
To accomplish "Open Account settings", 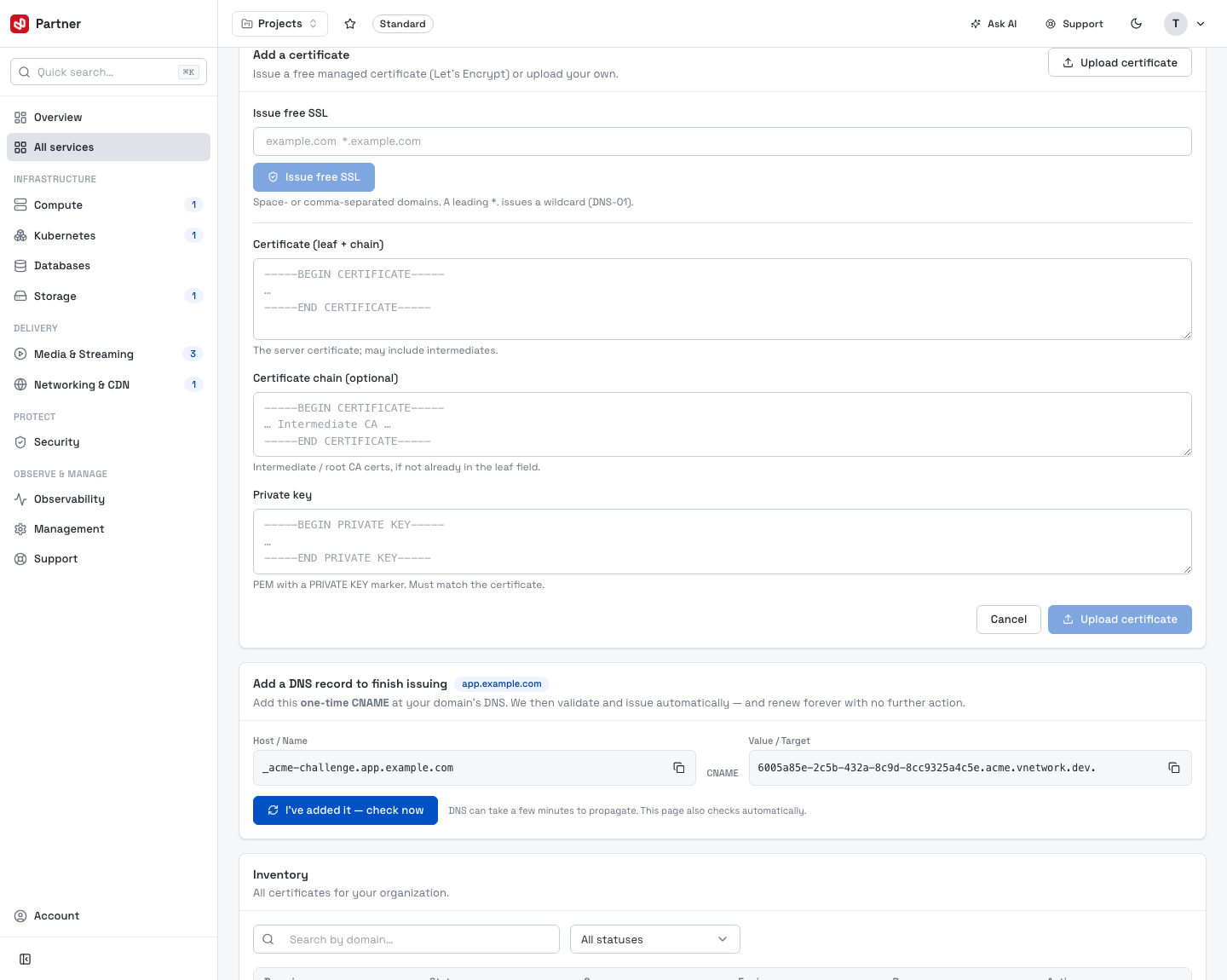I will 108,916.
